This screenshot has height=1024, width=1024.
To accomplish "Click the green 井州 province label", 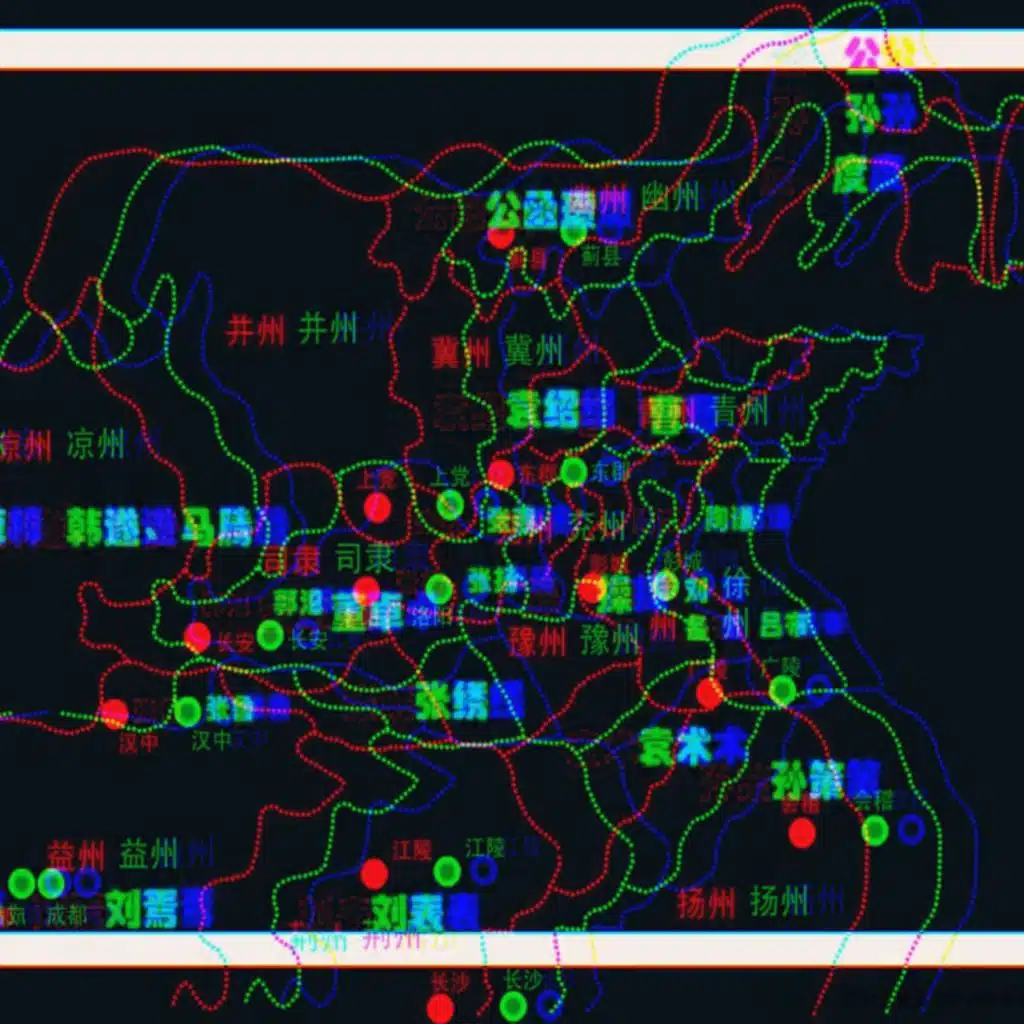I will tap(328, 329).
